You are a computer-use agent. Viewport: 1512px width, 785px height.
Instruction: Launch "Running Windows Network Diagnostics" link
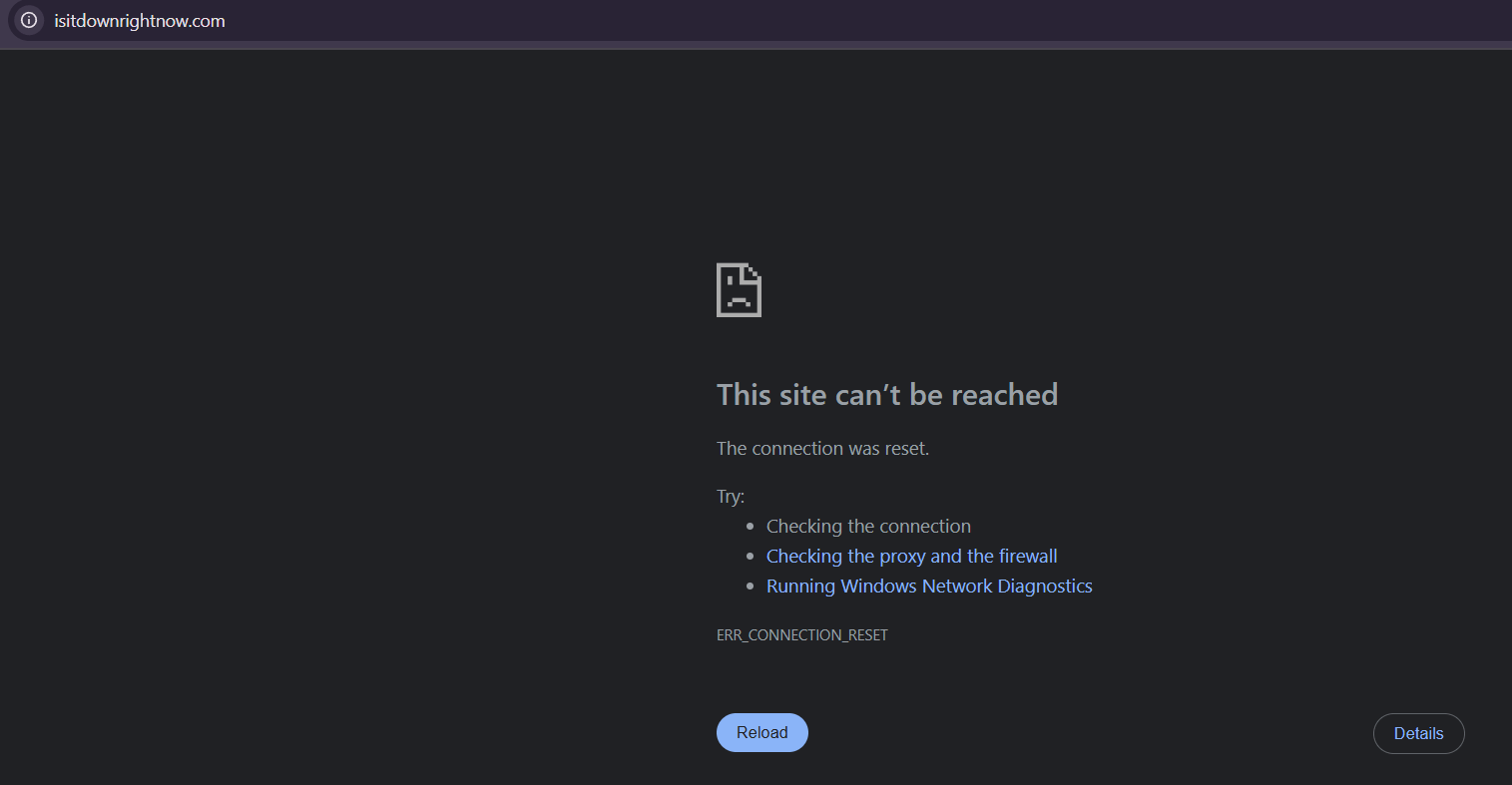click(928, 587)
